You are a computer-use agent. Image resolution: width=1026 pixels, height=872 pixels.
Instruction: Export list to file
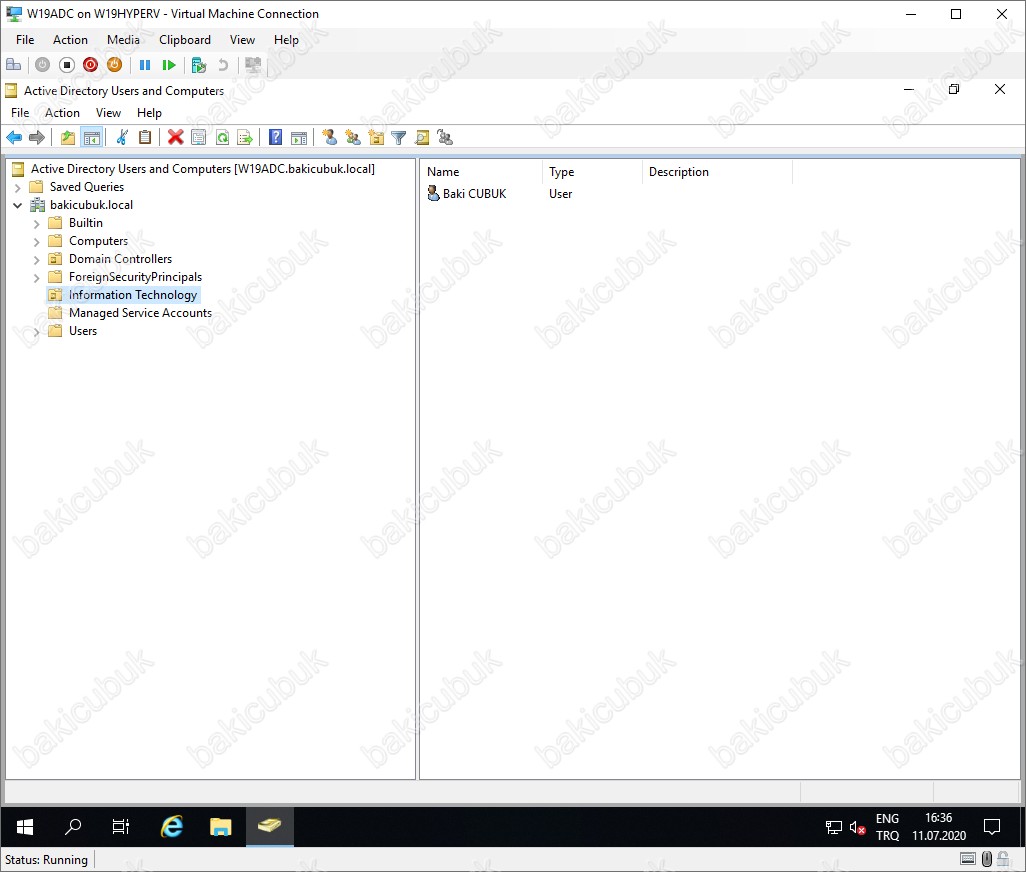click(x=245, y=137)
